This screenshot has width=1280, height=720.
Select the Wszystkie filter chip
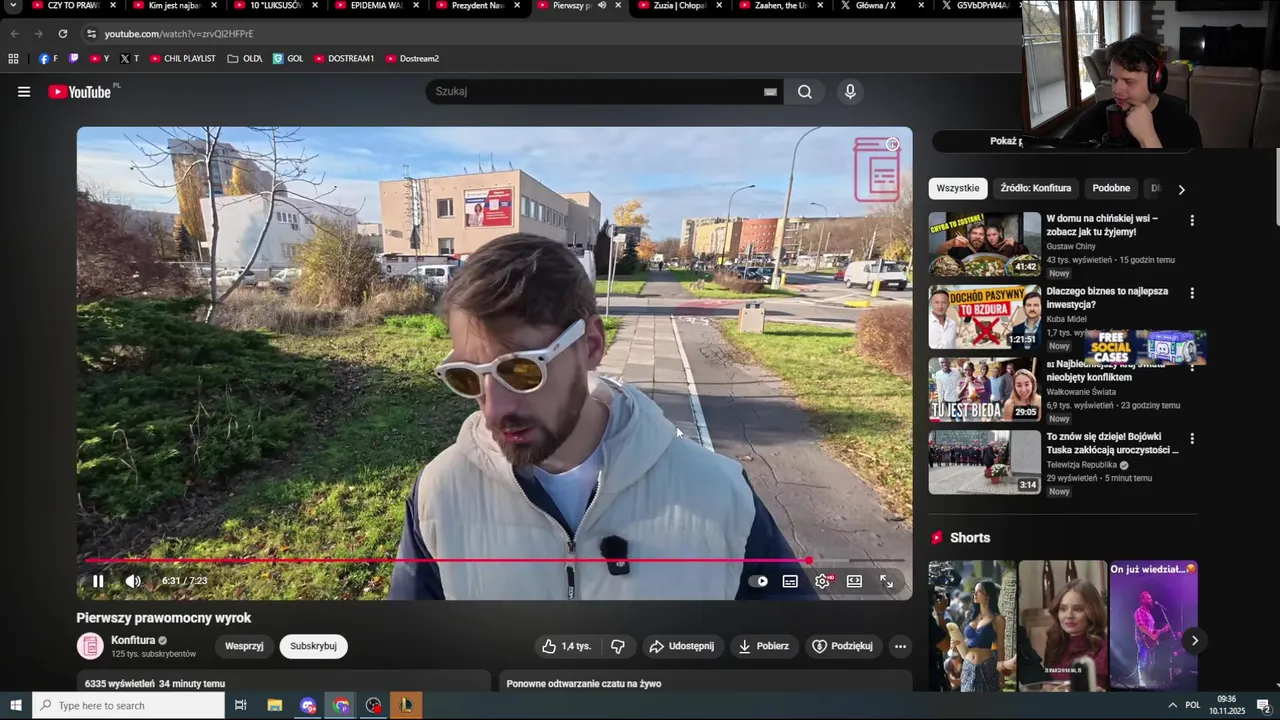(958, 188)
